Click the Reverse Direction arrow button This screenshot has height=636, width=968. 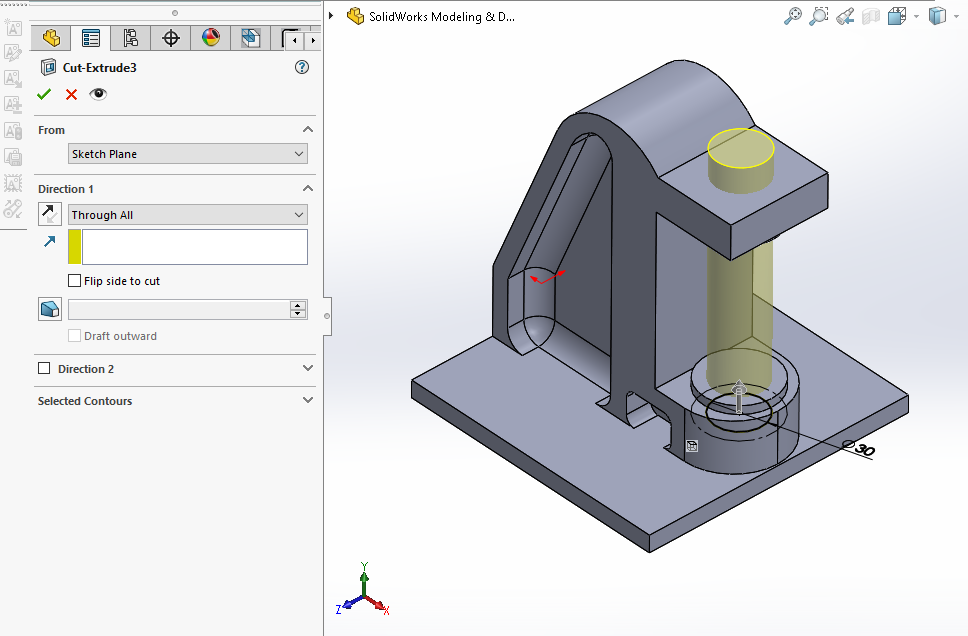pyautogui.click(x=49, y=214)
